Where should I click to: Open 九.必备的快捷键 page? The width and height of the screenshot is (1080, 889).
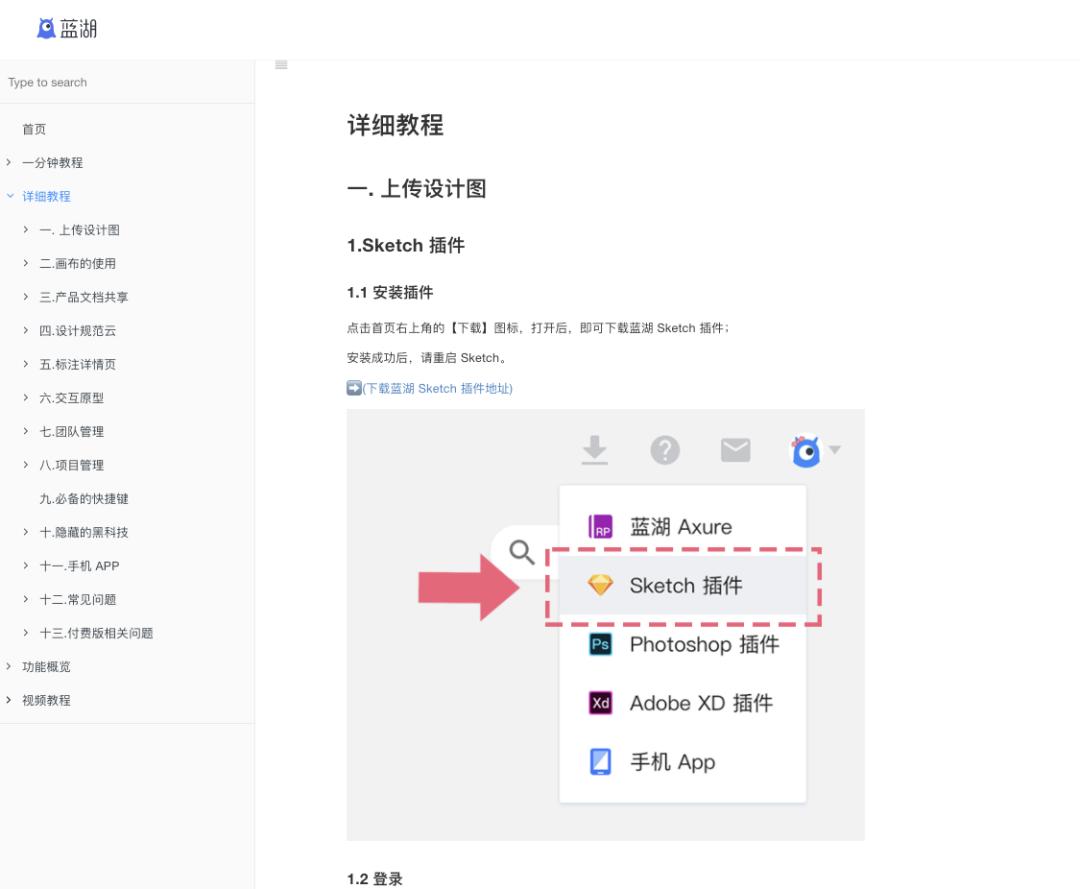(x=84, y=499)
